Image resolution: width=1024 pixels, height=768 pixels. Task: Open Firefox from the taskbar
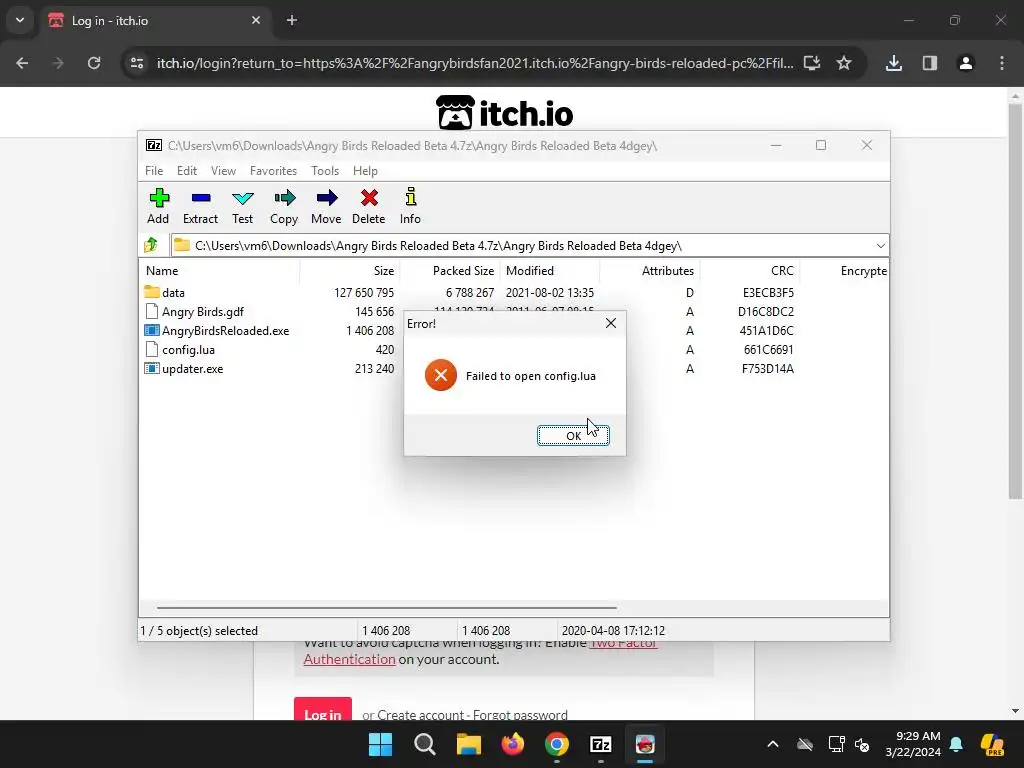(513, 744)
